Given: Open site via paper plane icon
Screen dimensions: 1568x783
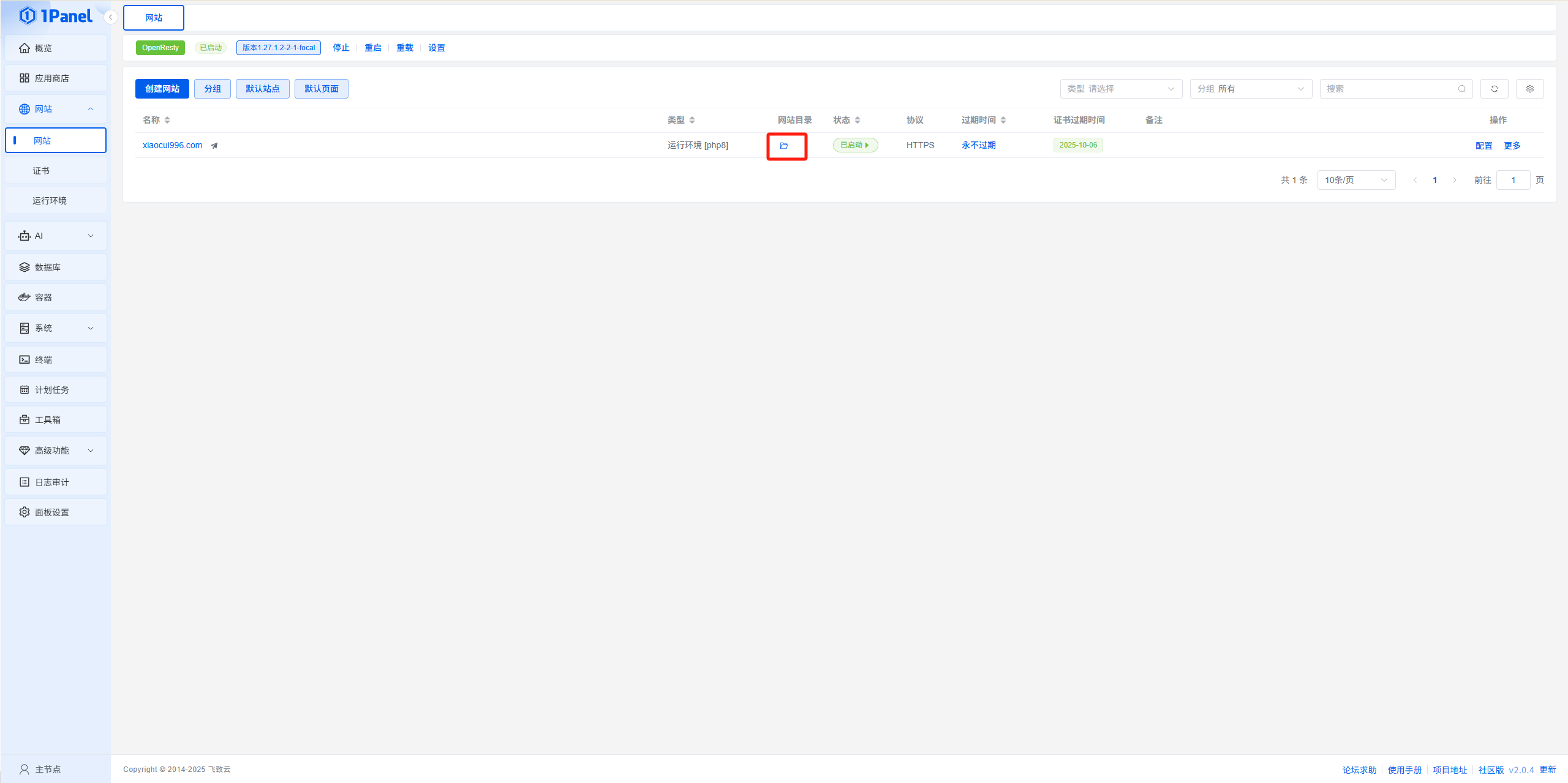Looking at the screenshot, I should point(214,146).
